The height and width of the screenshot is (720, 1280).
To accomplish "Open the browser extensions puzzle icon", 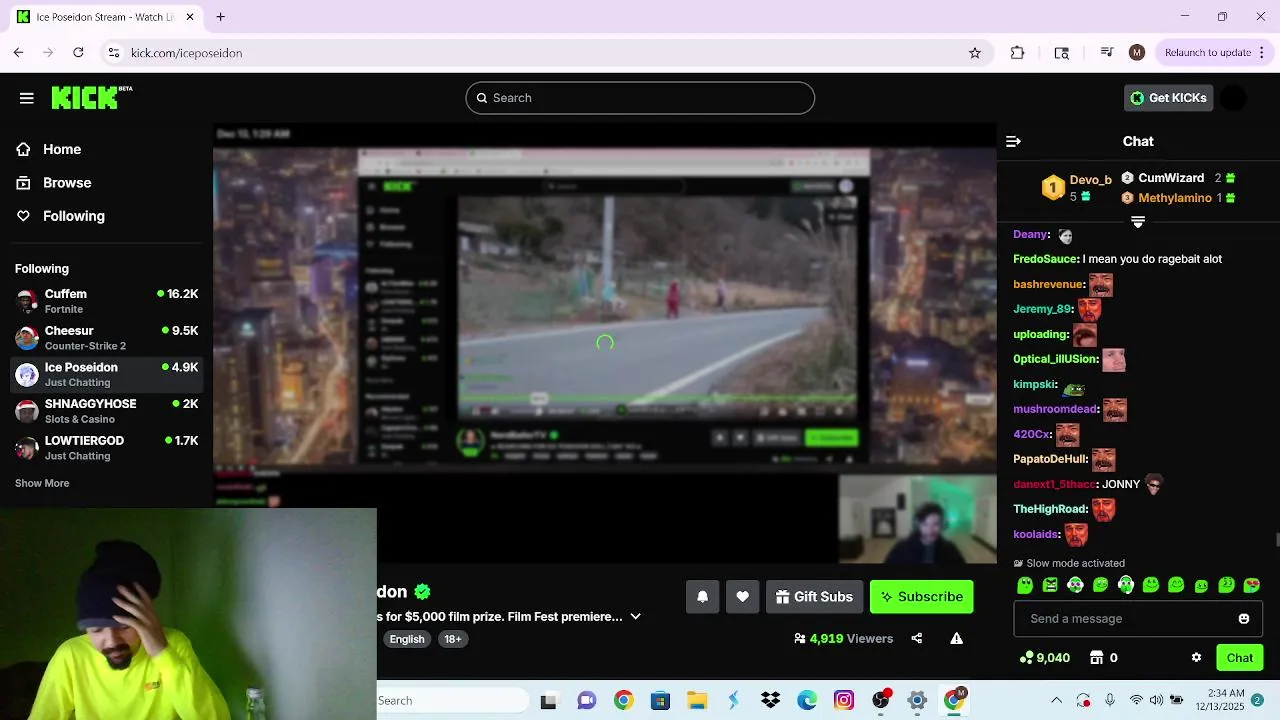I will point(1017,53).
